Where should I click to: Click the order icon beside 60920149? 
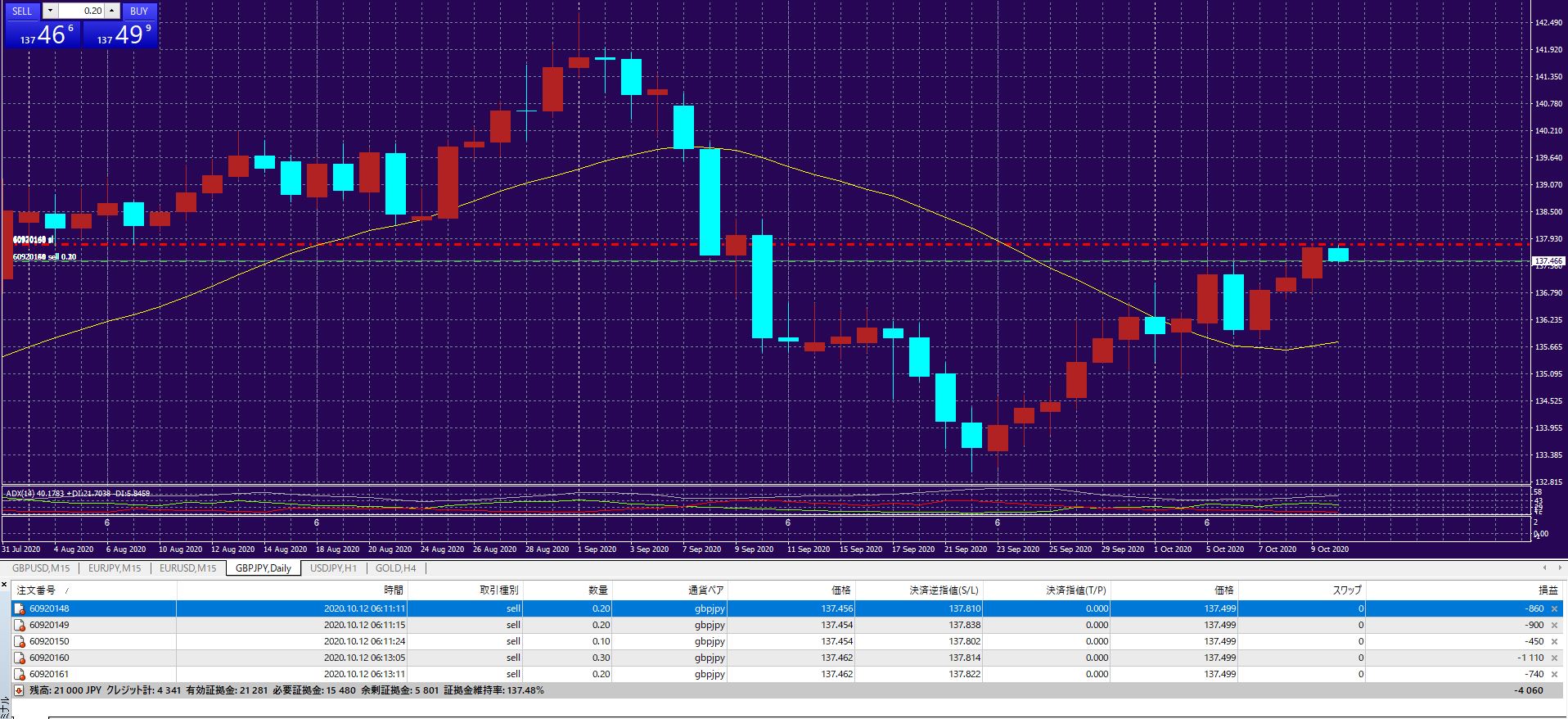coord(20,626)
